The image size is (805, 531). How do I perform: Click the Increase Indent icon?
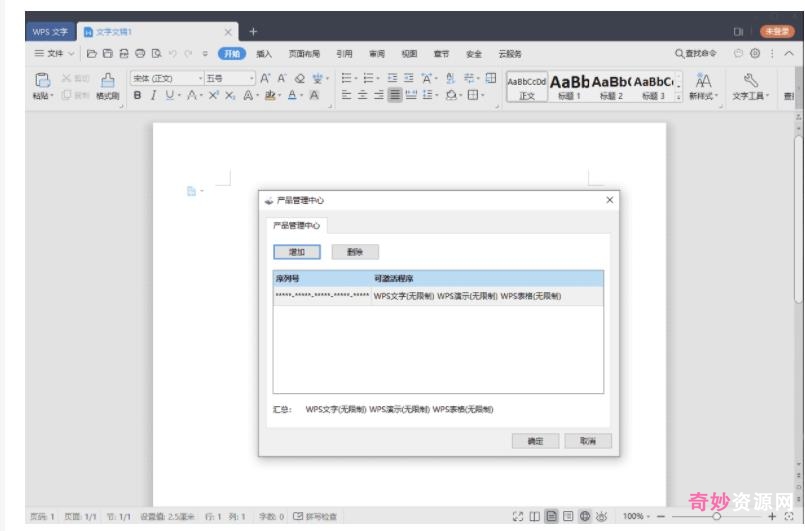409,78
